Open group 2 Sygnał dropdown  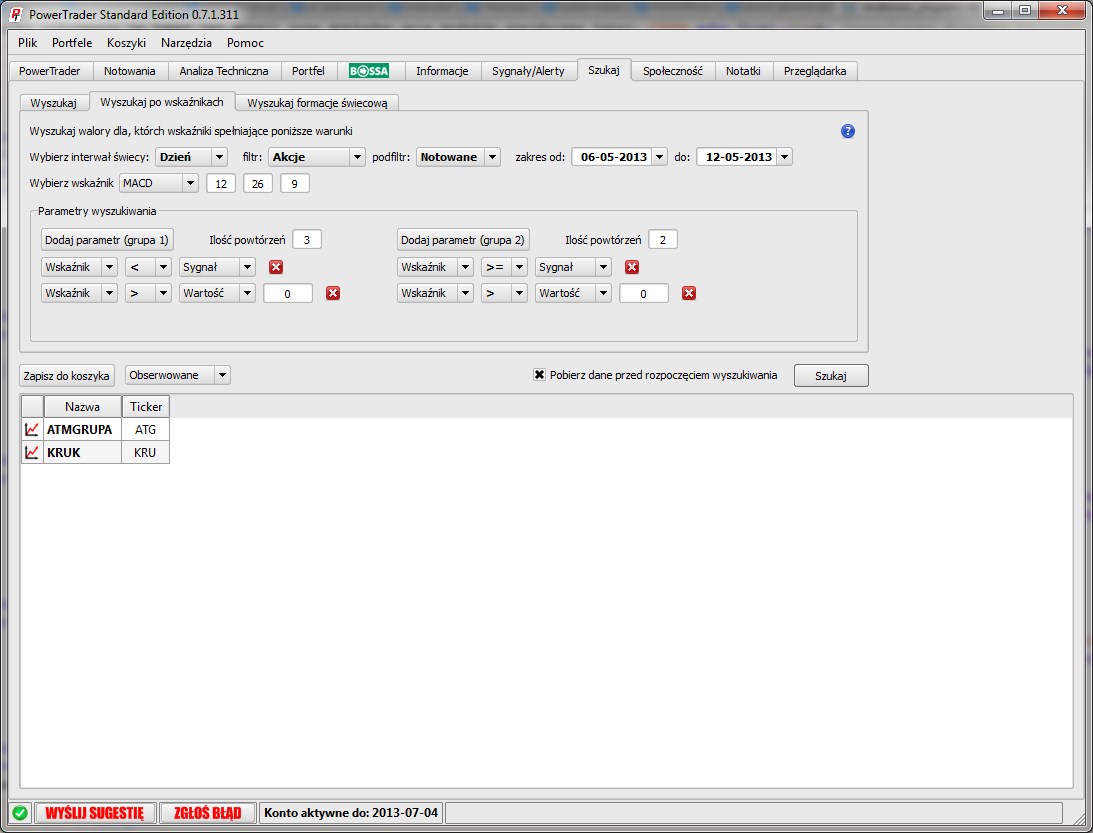tap(574, 267)
